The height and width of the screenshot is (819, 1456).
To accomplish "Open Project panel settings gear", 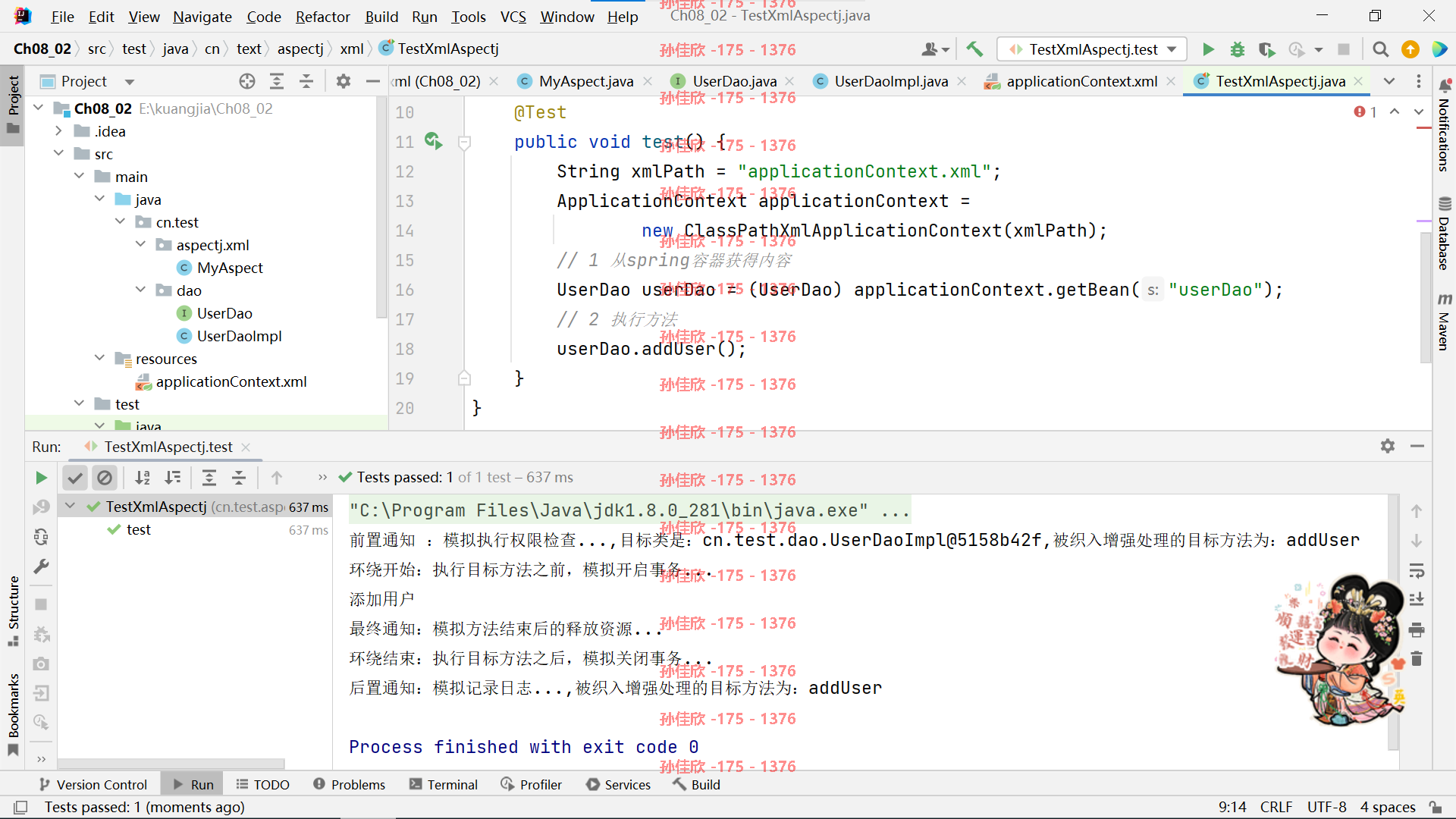I will pyautogui.click(x=344, y=81).
